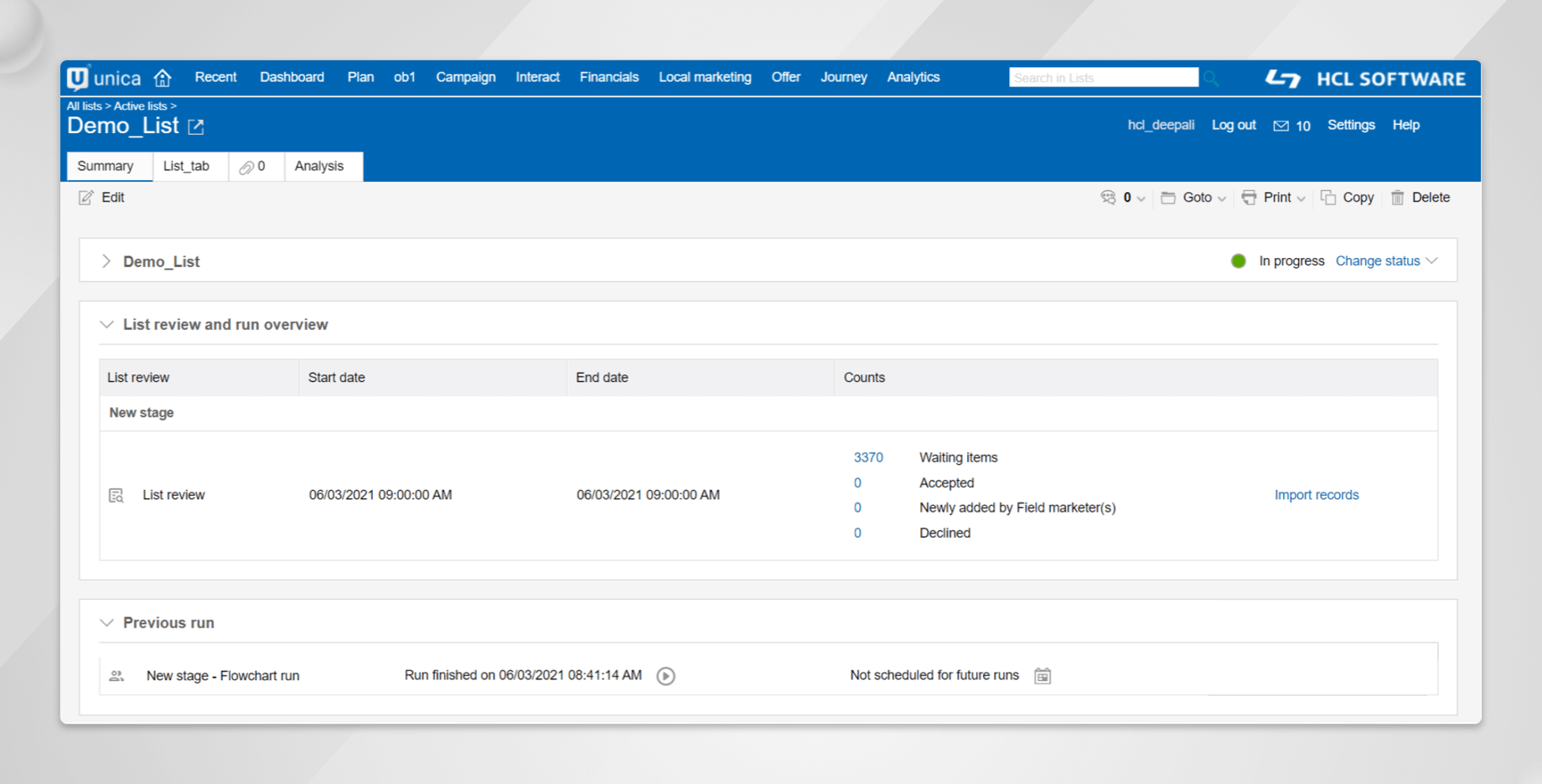1542x784 pixels.
Task: Click the trash icon to delete Demo_List
Action: [x=1397, y=198]
